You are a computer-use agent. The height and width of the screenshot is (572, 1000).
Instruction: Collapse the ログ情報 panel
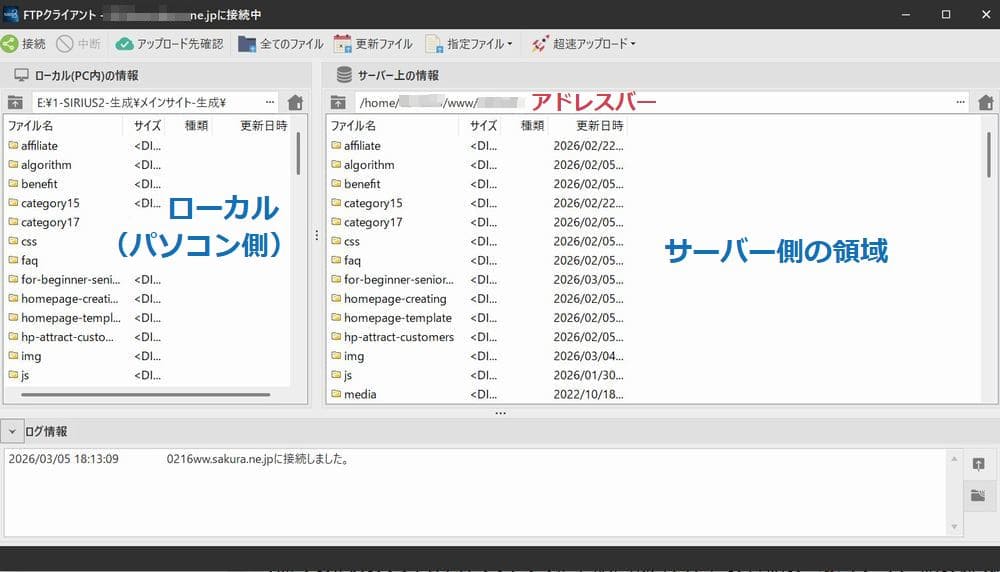(x=11, y=431)
